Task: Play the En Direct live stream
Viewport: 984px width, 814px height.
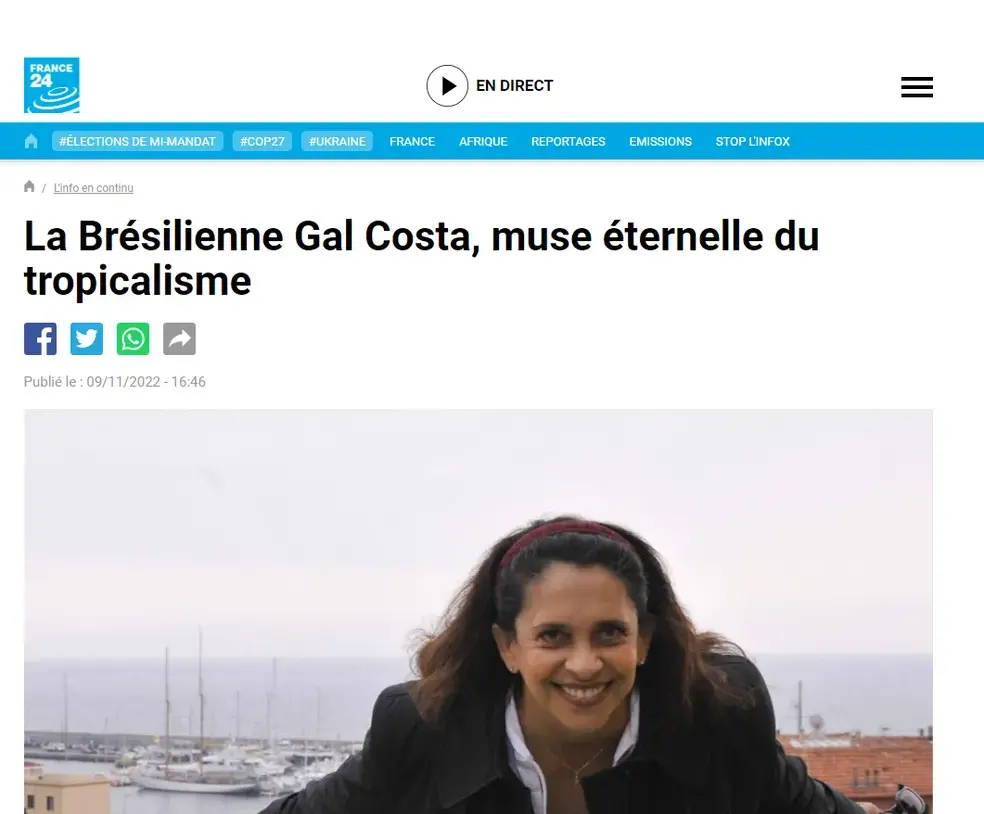Action: click(447, 85)
